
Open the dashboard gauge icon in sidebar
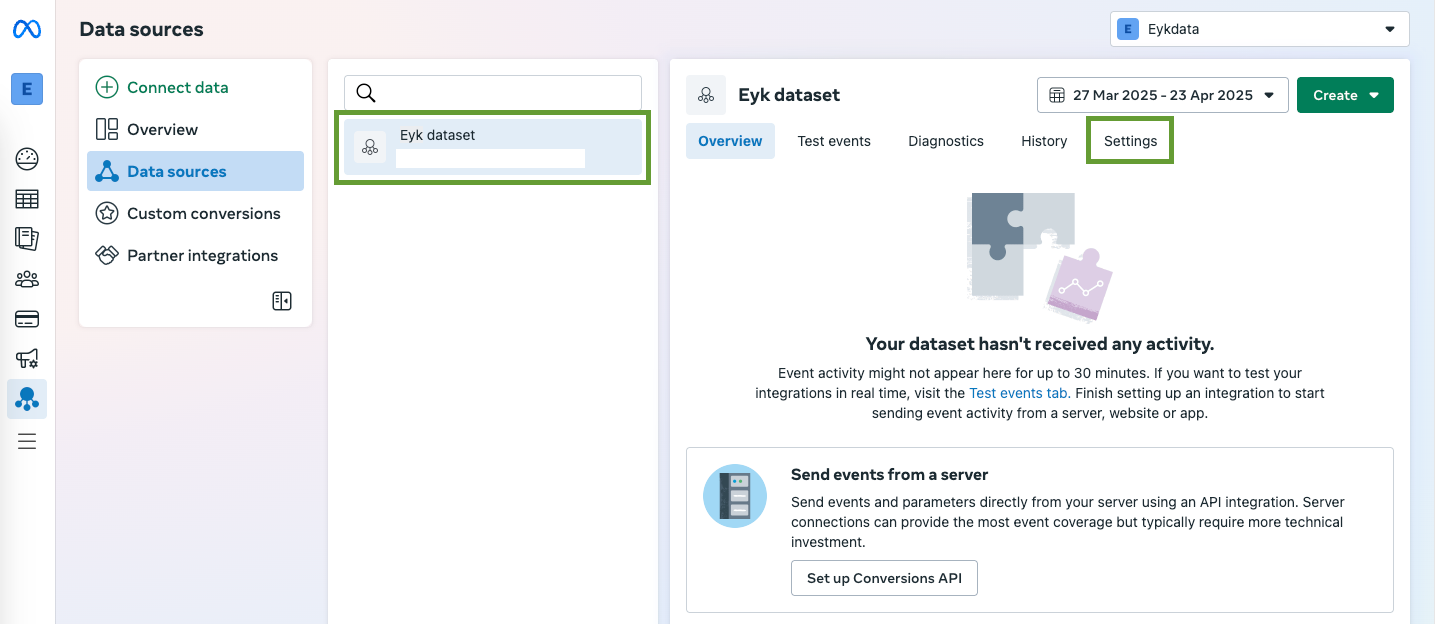pyautogui.click(x=27, y=159)
